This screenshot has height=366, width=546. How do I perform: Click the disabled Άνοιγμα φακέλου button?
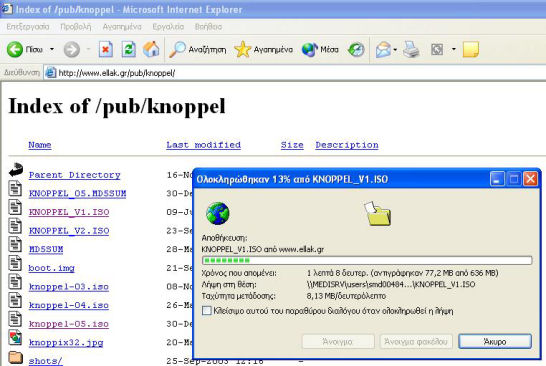point(416,342)
